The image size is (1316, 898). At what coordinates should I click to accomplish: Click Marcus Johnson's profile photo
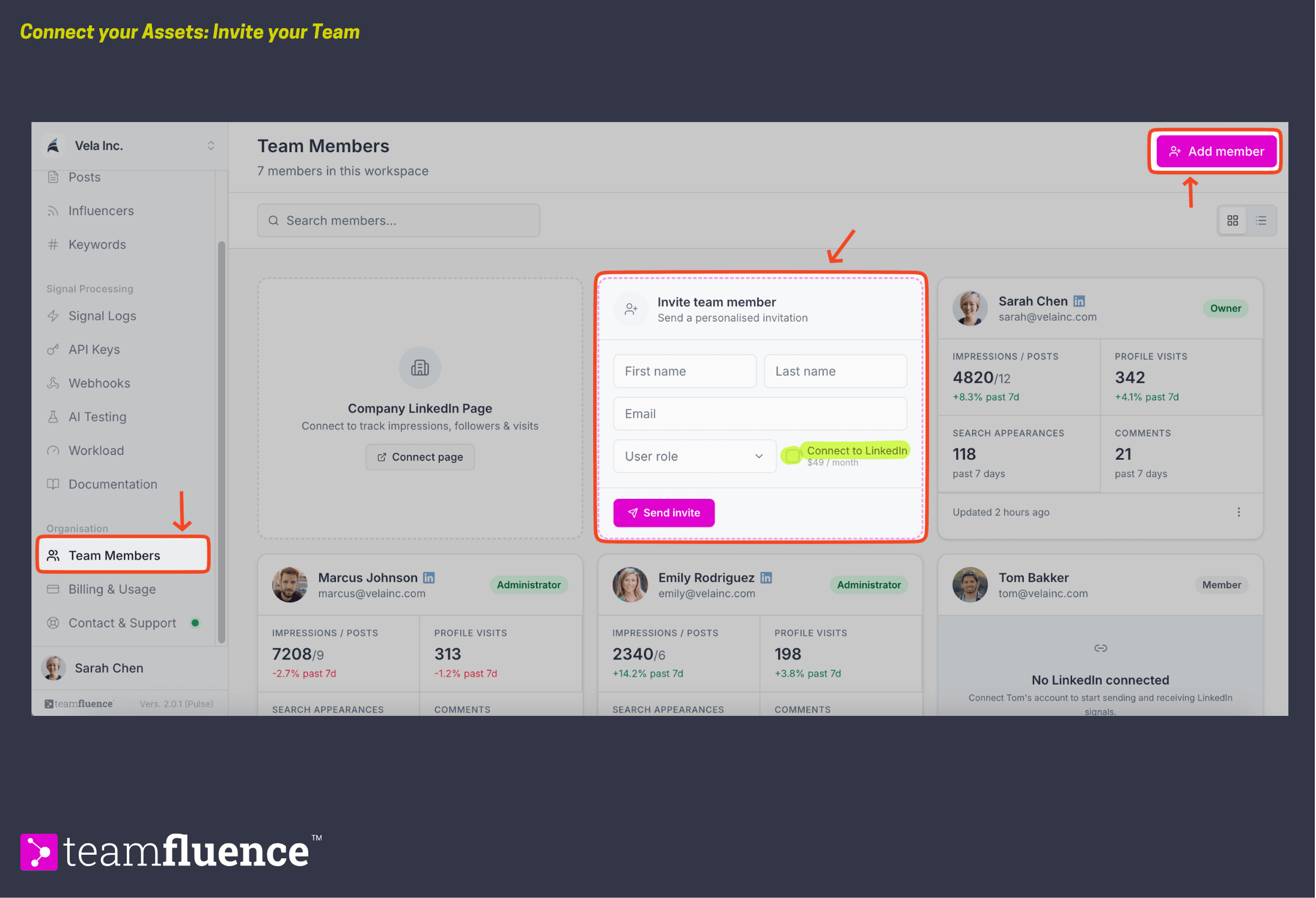click(290, 585)
